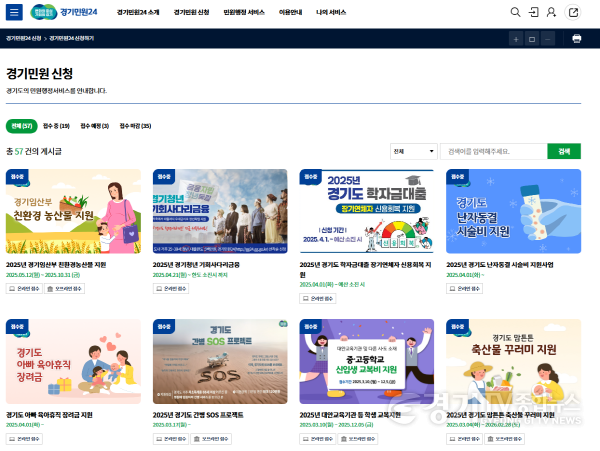Click the print icon
Image resolution: width=600 pixels, height=451 pixels.
(x=577, y=38)
